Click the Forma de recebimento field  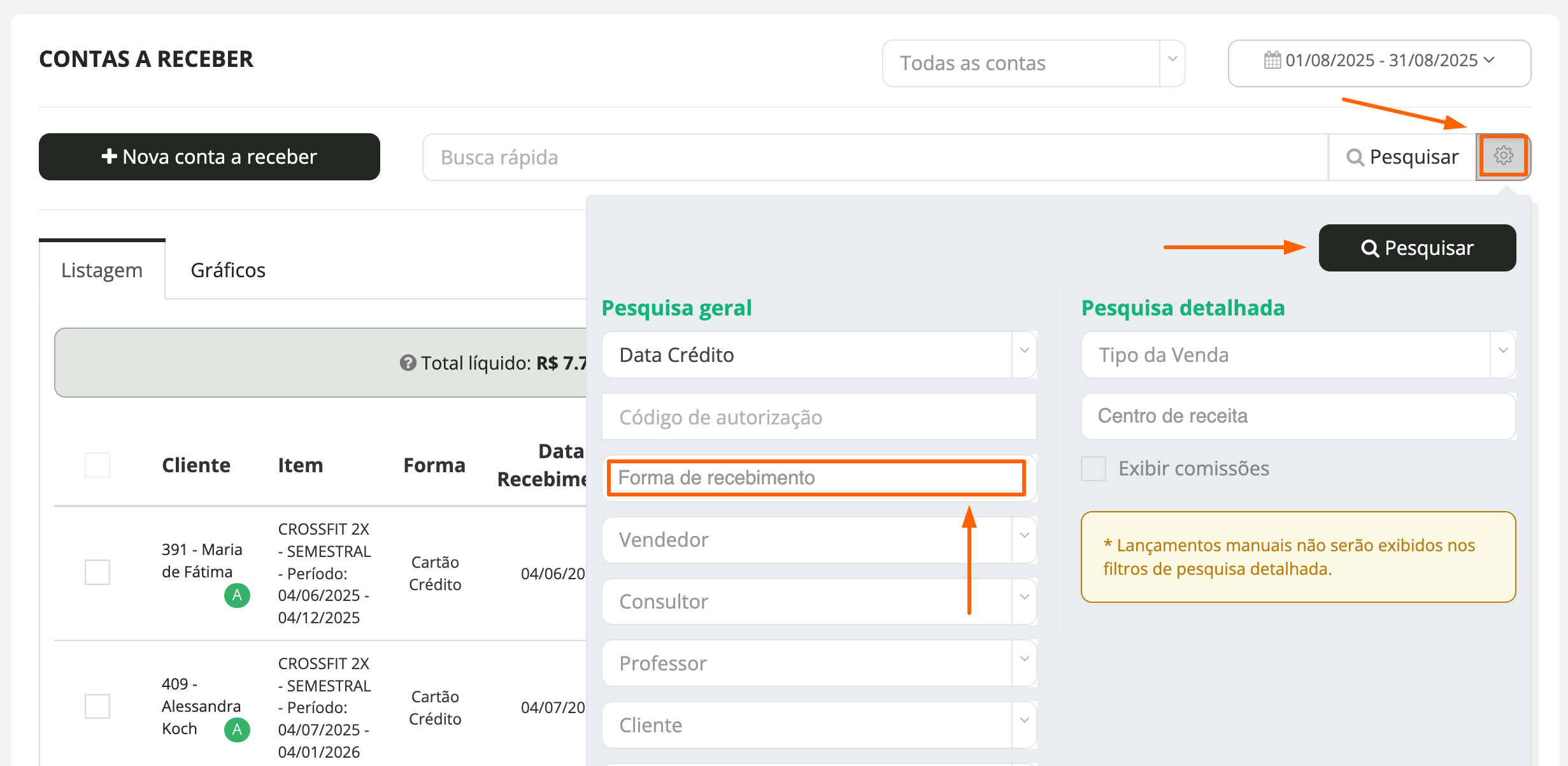pos(815,478)
